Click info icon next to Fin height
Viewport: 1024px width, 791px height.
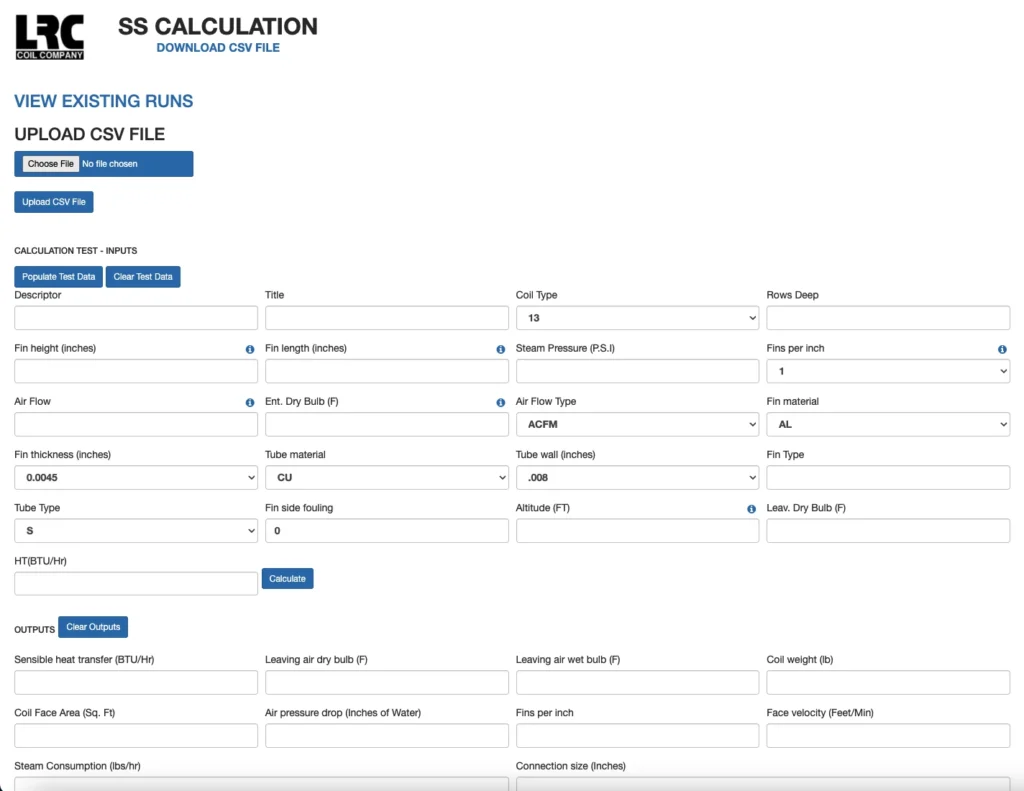coord(250,350)
